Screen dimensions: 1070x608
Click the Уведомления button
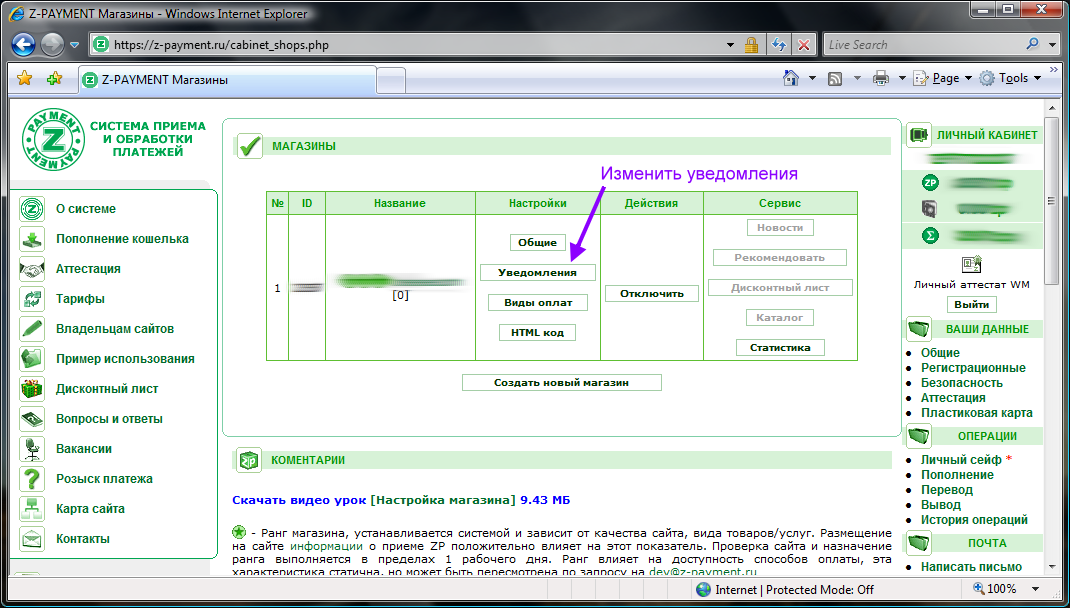pos(538,272)
